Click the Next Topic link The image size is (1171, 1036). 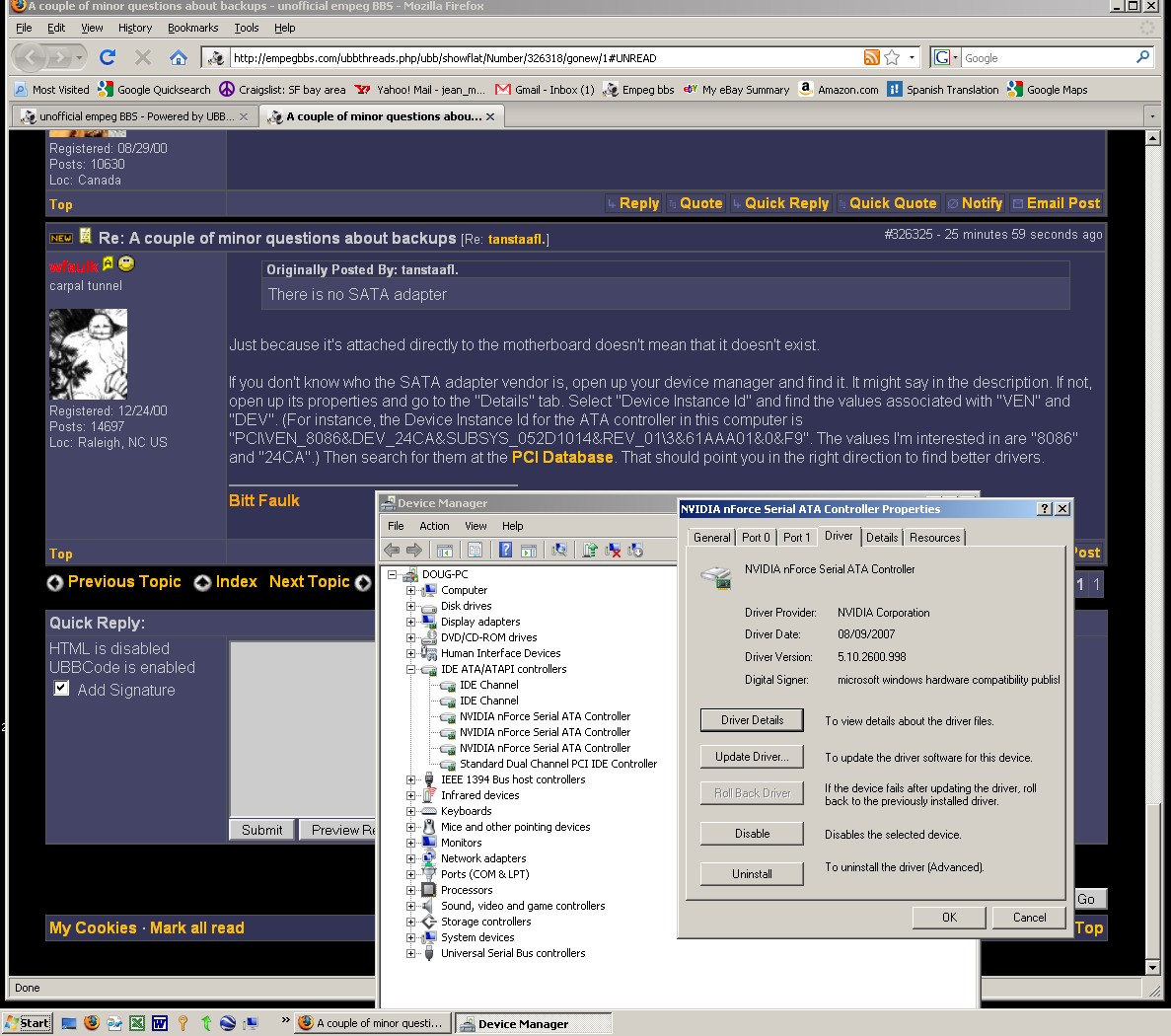(309, 582)
